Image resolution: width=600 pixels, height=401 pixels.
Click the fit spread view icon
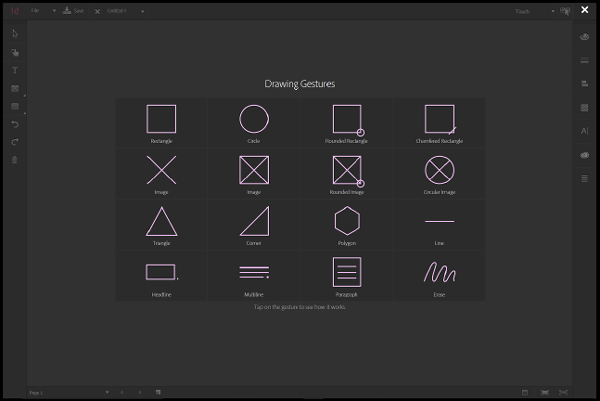pyautogui.click(x=563, y=393)
